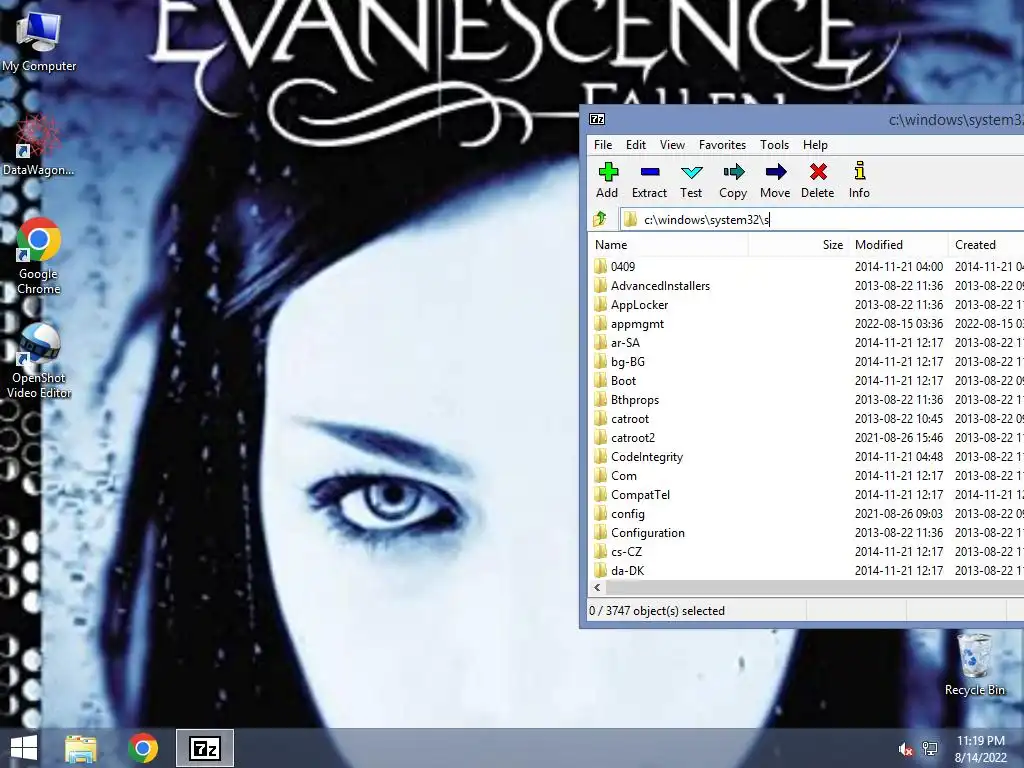Select the catroot2 folder

pos(633,438)
